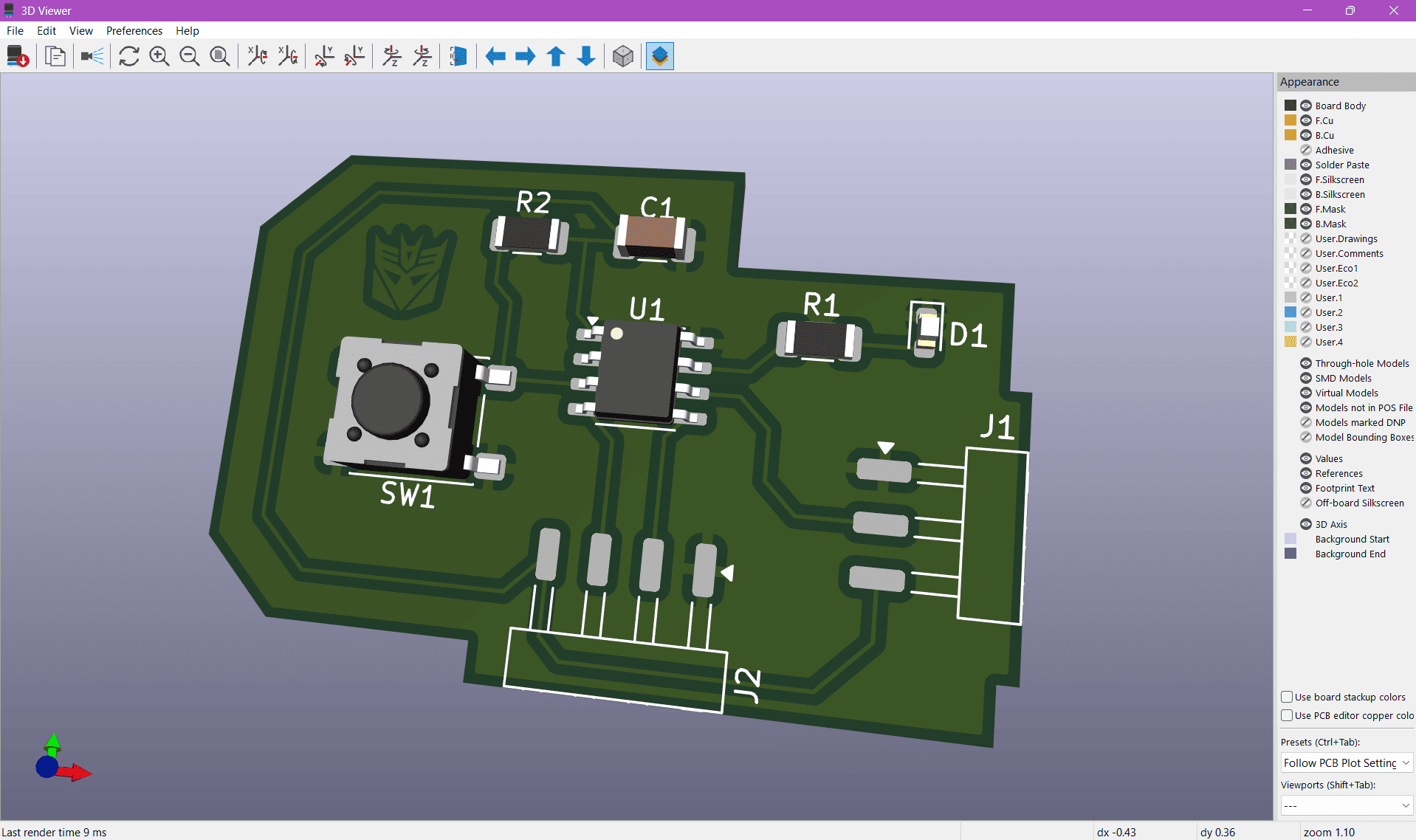This screenshot has width=1416, height=840.
Task: Open the Follow PCB Plot Settings presets dropdown
Action: click(x=1345, y=762)
